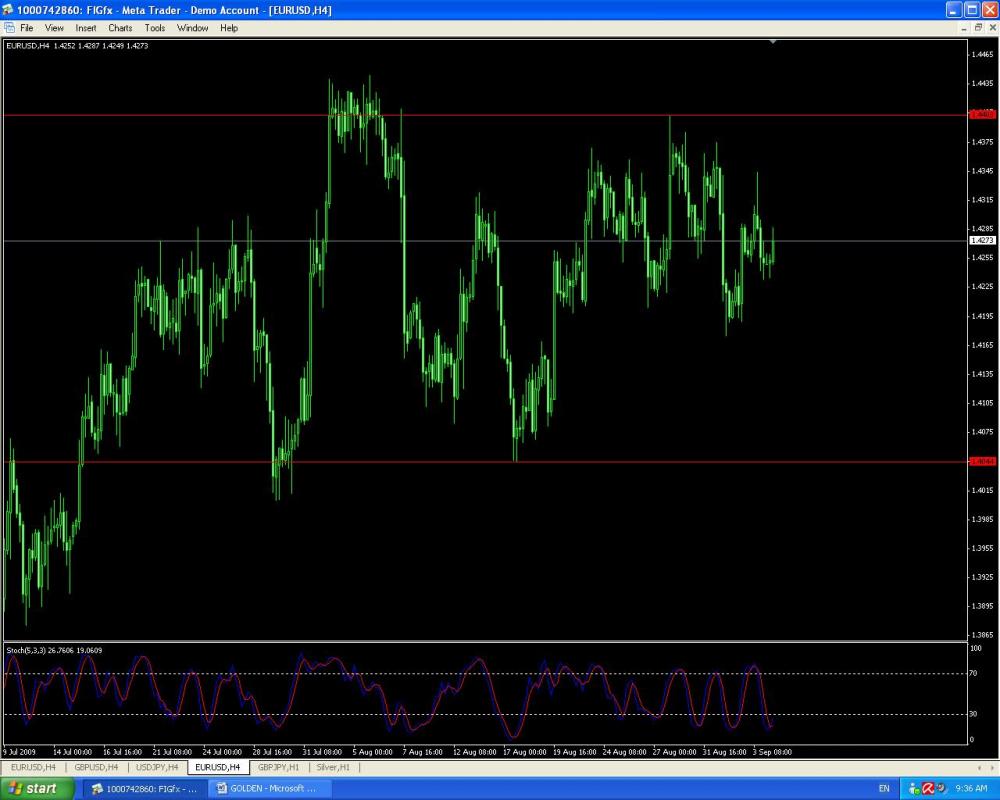This screenshot has height=800, width=1000.
Task: Open the Help menu
Action: coord(229,28)
